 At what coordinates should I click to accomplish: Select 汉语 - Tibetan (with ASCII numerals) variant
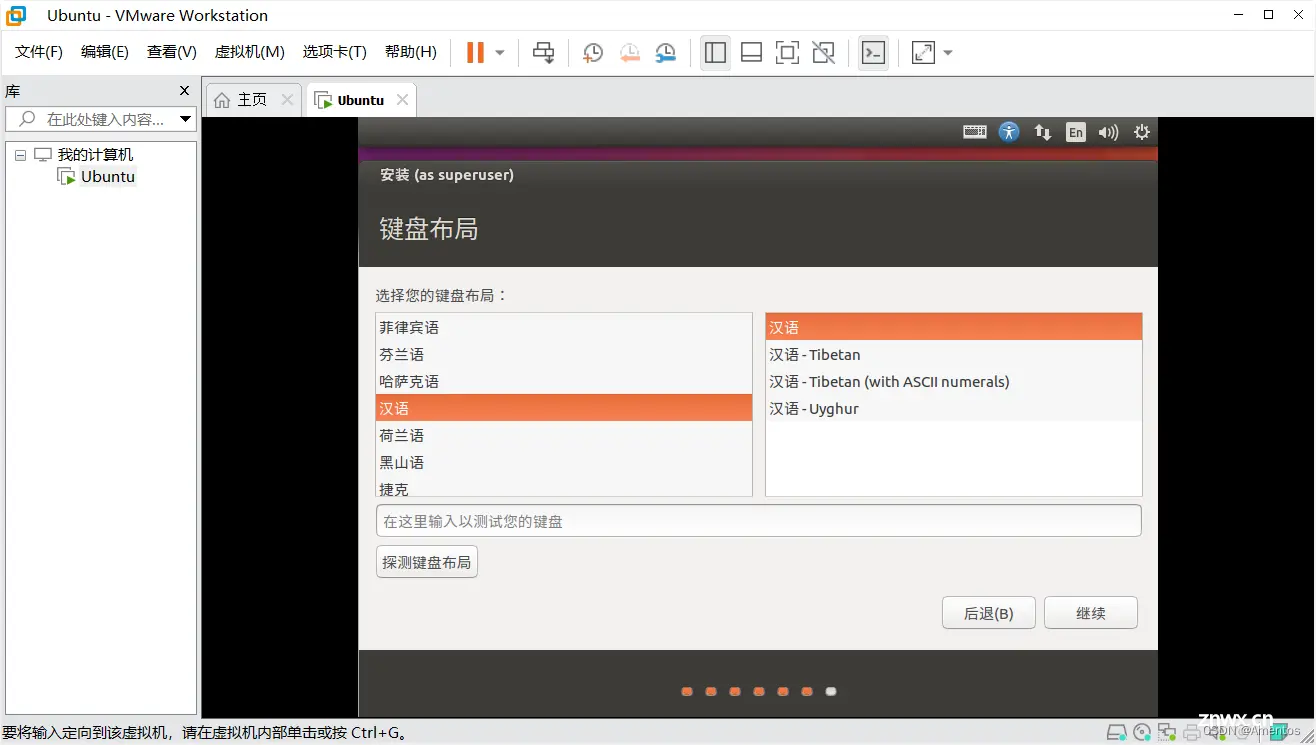click(x=954, y=381)
